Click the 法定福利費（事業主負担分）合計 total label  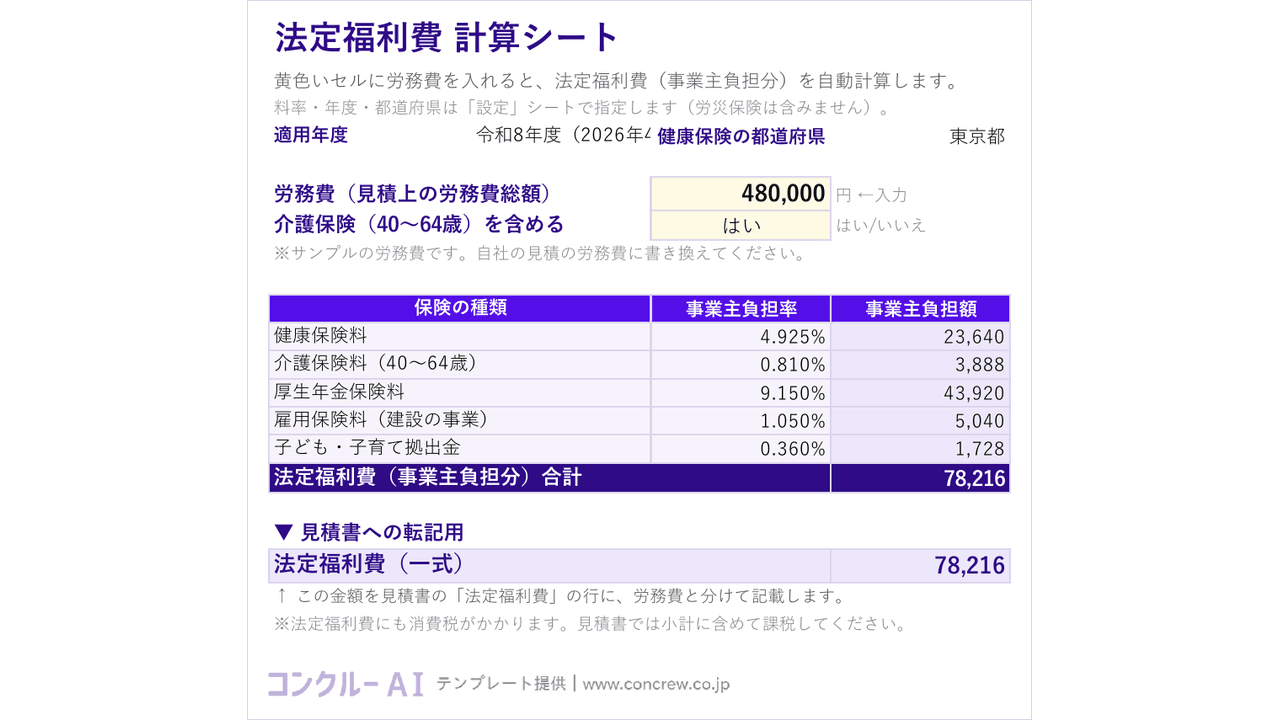pyautogui.click(x=550, y=478)
